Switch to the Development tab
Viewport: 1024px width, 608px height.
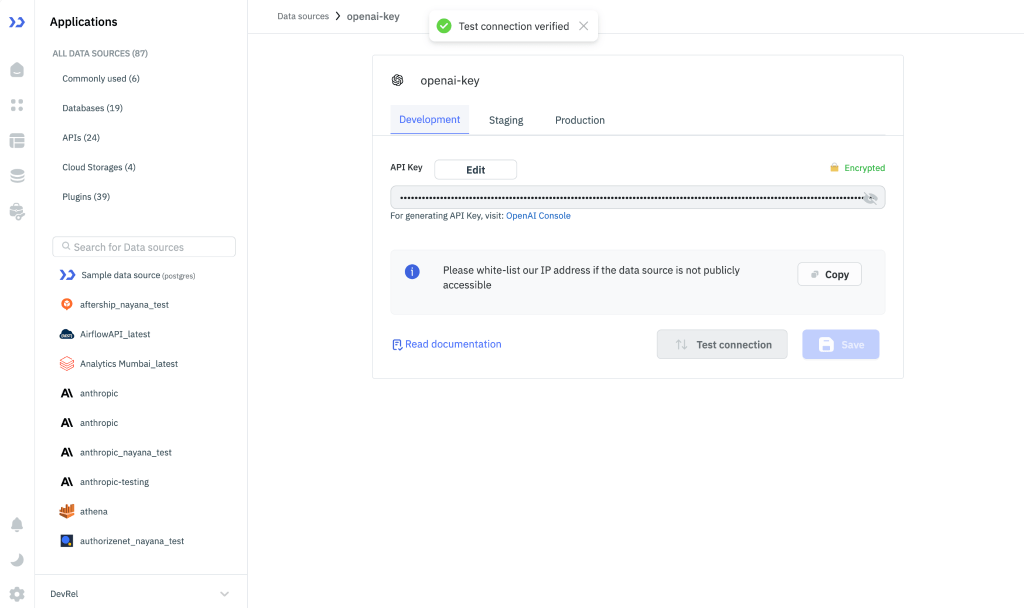coord(430,120)
